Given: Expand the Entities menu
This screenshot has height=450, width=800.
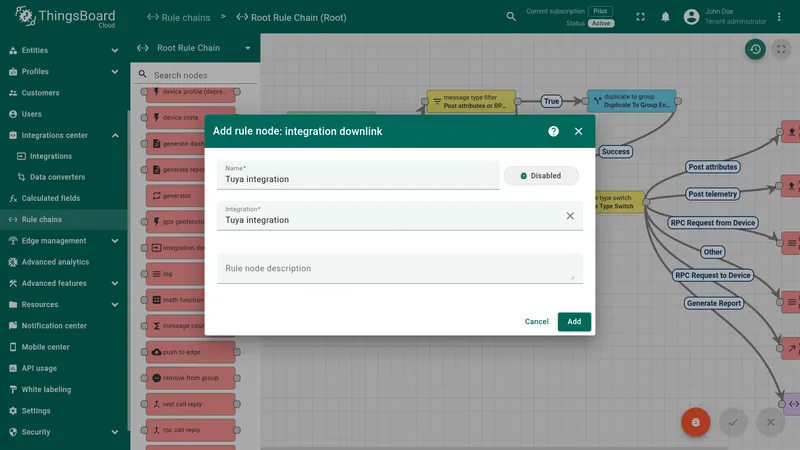Looking at the screenshot, I should tap(63, 50).
